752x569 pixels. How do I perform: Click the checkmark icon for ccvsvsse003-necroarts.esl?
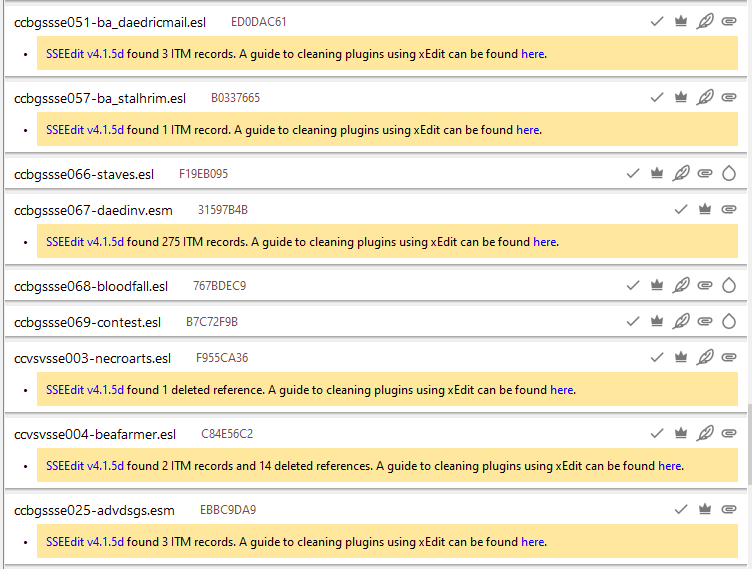tap(657, 357)
